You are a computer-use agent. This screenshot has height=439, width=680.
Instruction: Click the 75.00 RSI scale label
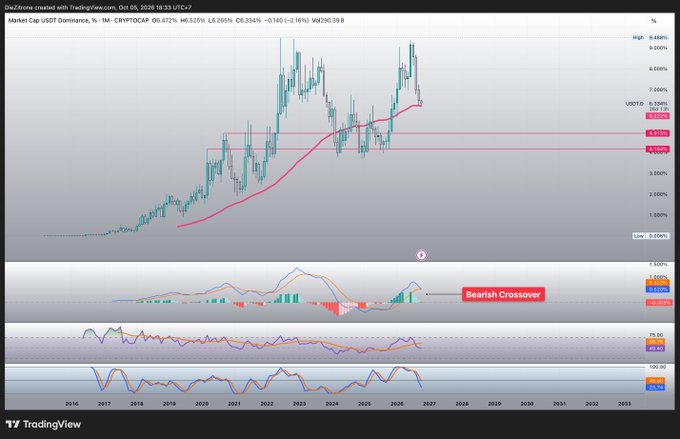pos(656,335)
